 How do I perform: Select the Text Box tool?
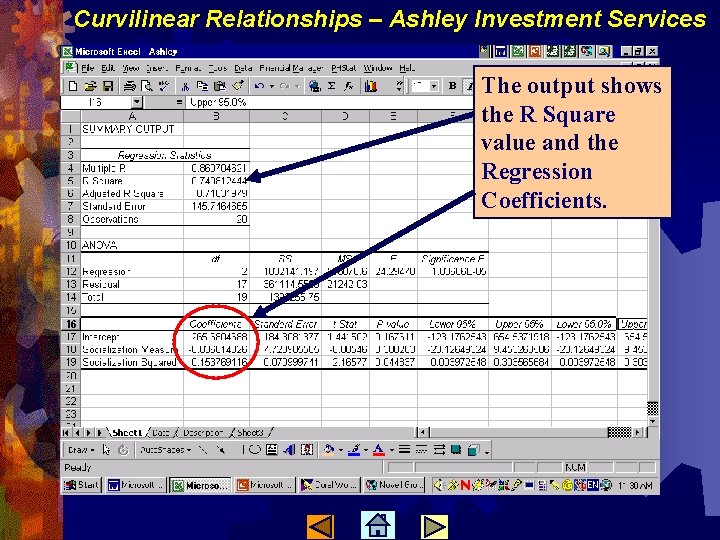point(271,450)
